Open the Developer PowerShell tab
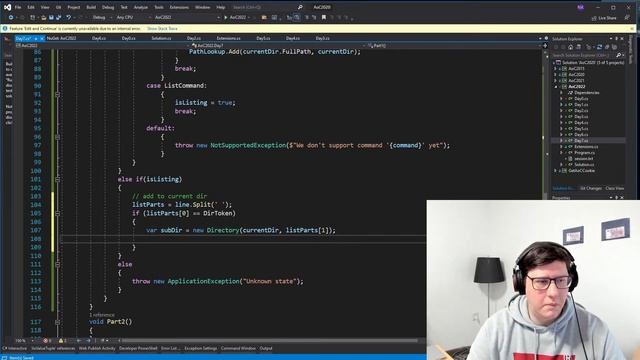The image size is (640, 360). tap(138, 348)
